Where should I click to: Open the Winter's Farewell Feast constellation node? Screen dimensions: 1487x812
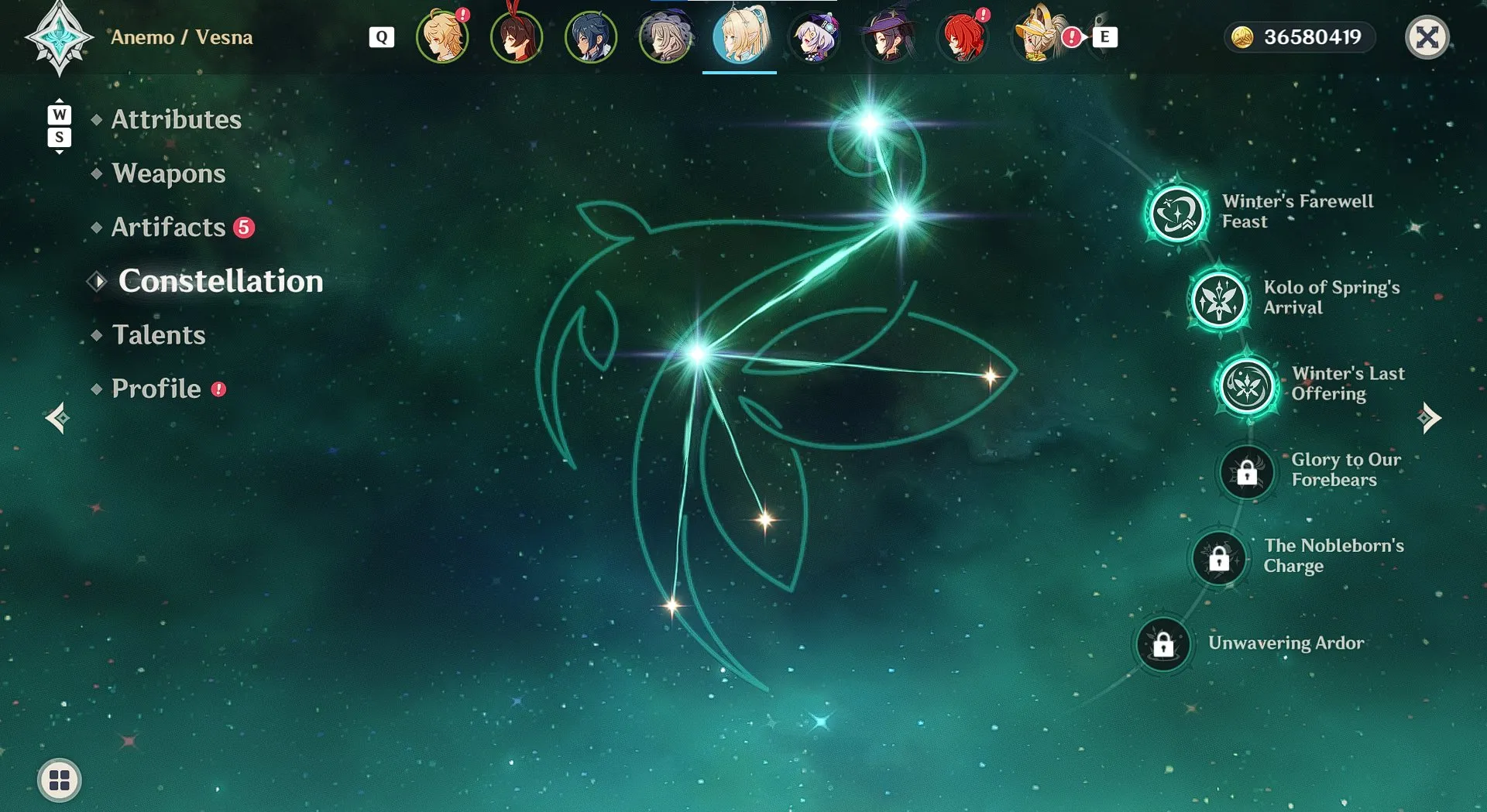tap(1176, 213)
